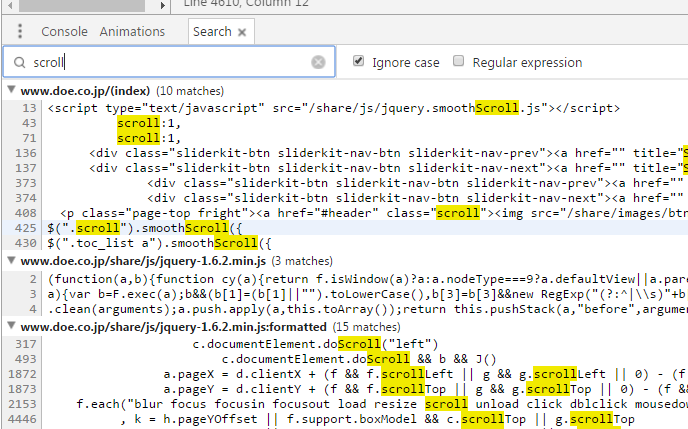Open line 2 function cy(a) result
688x429 pixels.
[368, 279]
